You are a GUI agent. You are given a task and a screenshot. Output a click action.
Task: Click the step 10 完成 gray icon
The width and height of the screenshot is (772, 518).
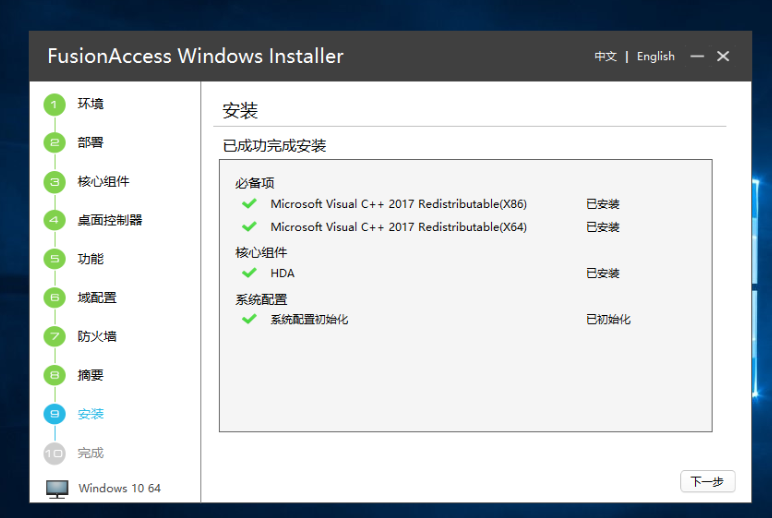tap(54, 453)
